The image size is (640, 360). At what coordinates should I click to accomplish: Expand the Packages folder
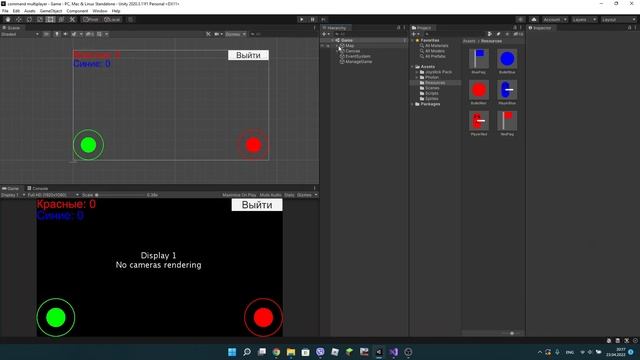pyautogui.click(x=413, y=104)
